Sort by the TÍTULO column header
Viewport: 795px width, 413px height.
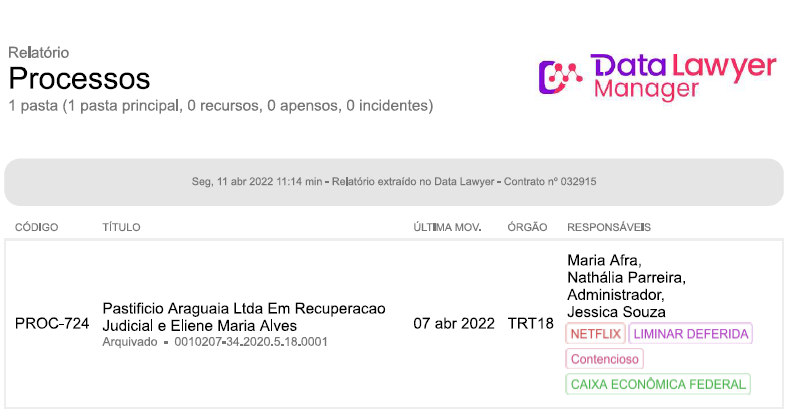point(122,228)
